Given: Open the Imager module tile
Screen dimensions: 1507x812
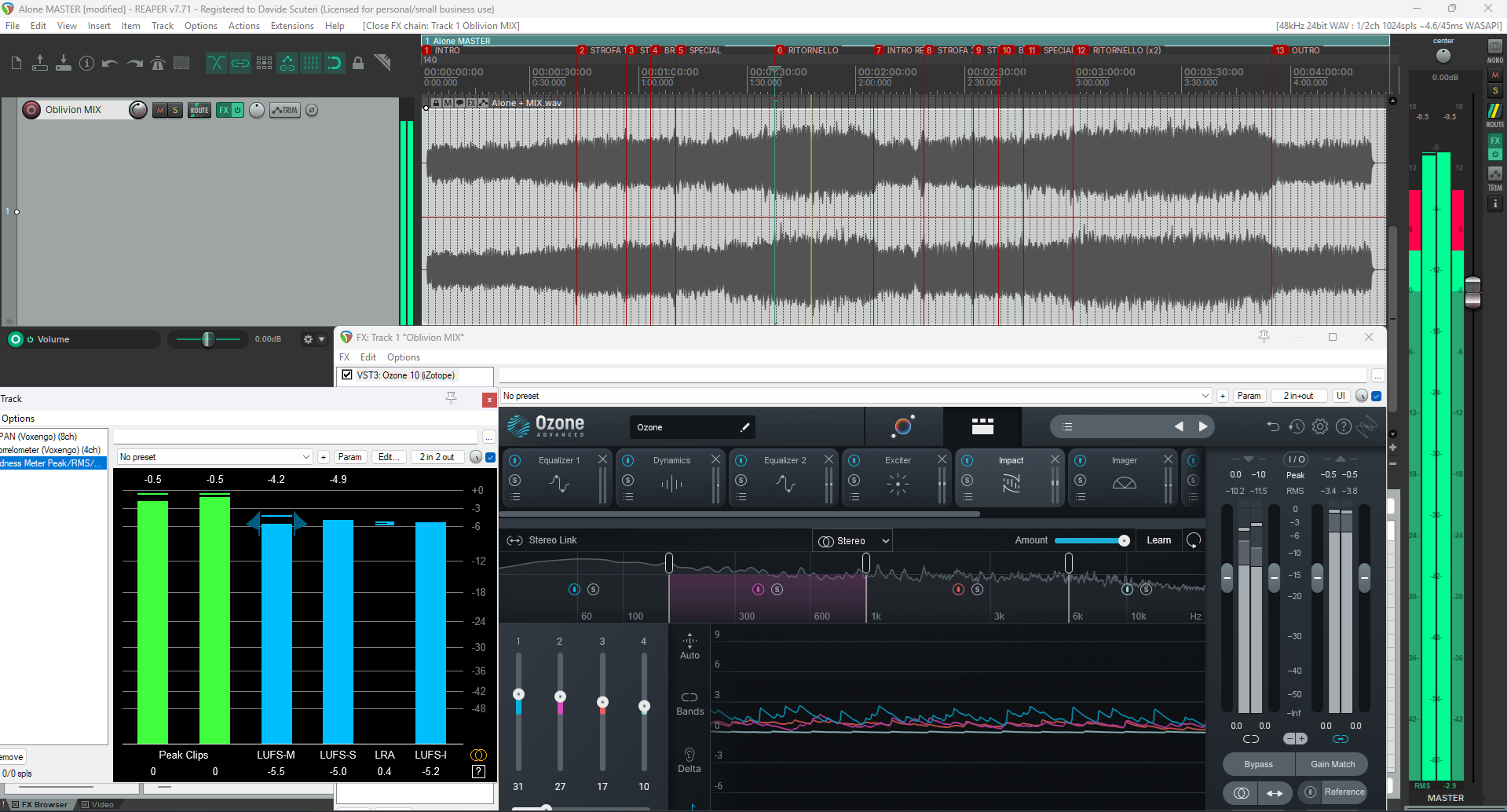Looking at the screenshot, I should point(1124,477).
